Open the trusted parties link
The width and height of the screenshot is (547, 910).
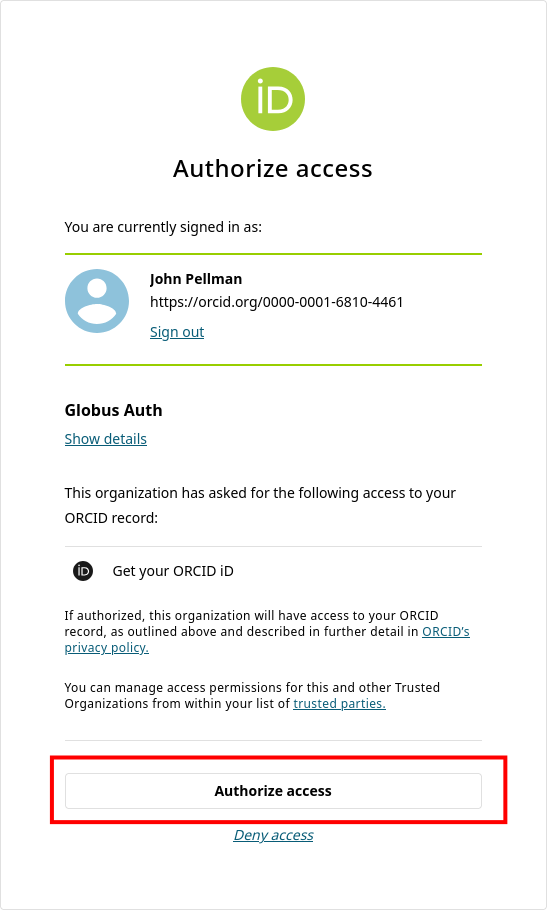[339, 703]
